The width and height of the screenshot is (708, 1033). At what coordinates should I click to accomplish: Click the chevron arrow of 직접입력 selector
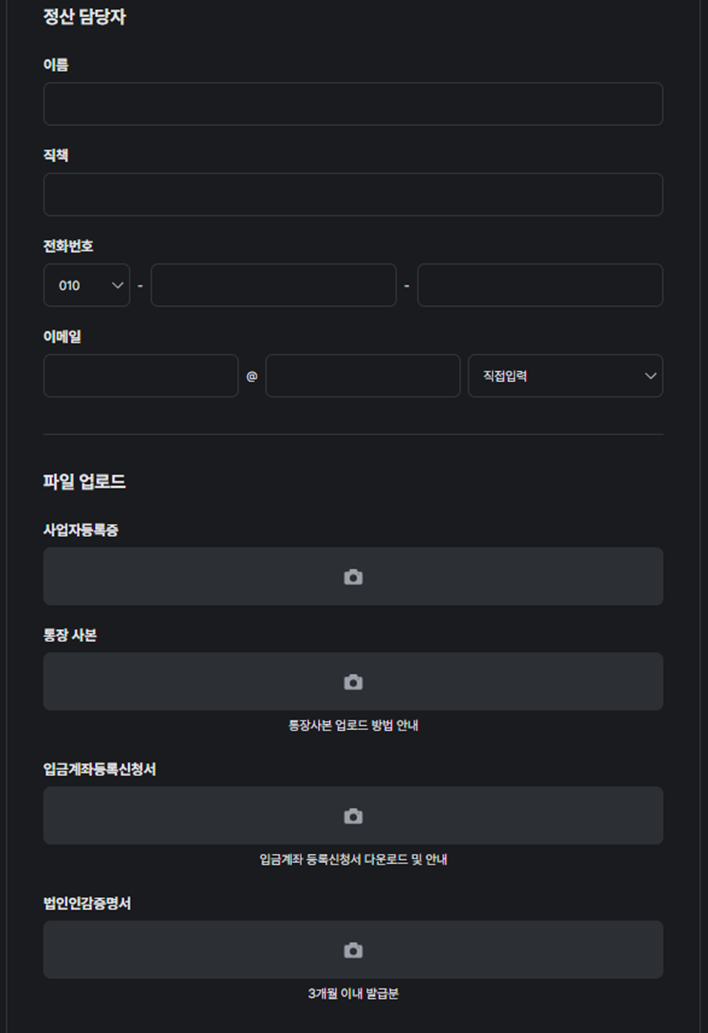(651, 376)
